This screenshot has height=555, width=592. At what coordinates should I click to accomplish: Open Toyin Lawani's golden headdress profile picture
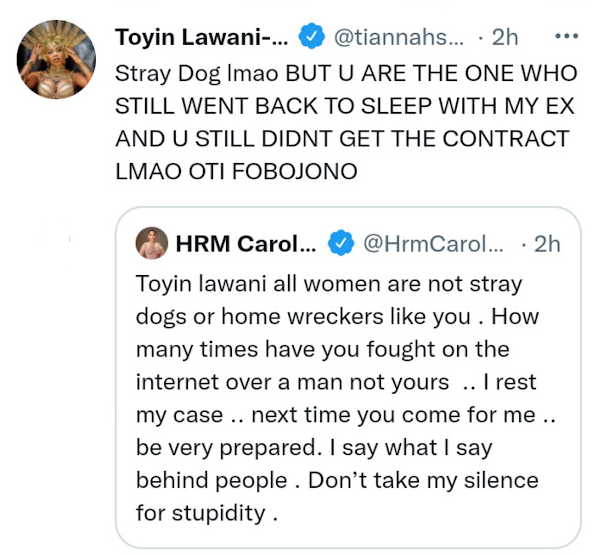[56, 59]
